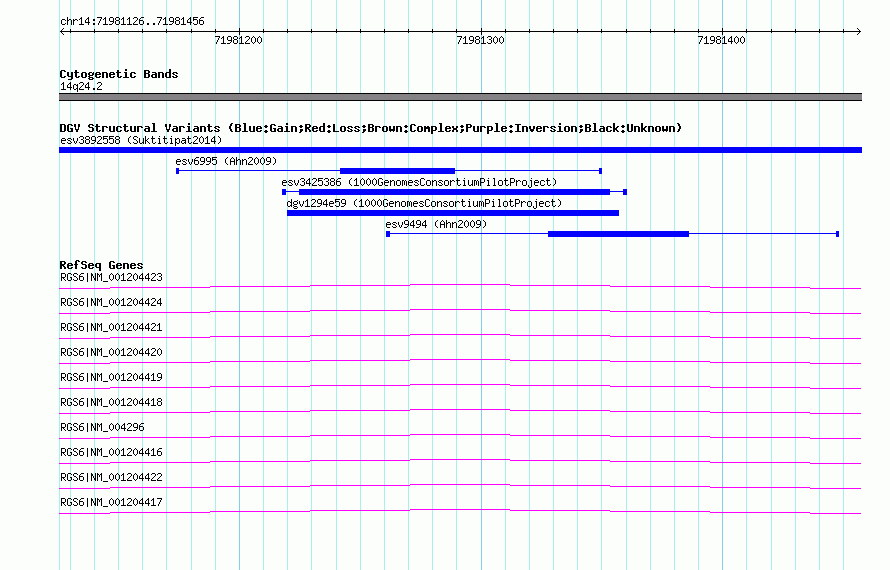Screen dimensions: 890x570
Task: Open transcript RGS6|NM_001204421
Action: point(111,328)
